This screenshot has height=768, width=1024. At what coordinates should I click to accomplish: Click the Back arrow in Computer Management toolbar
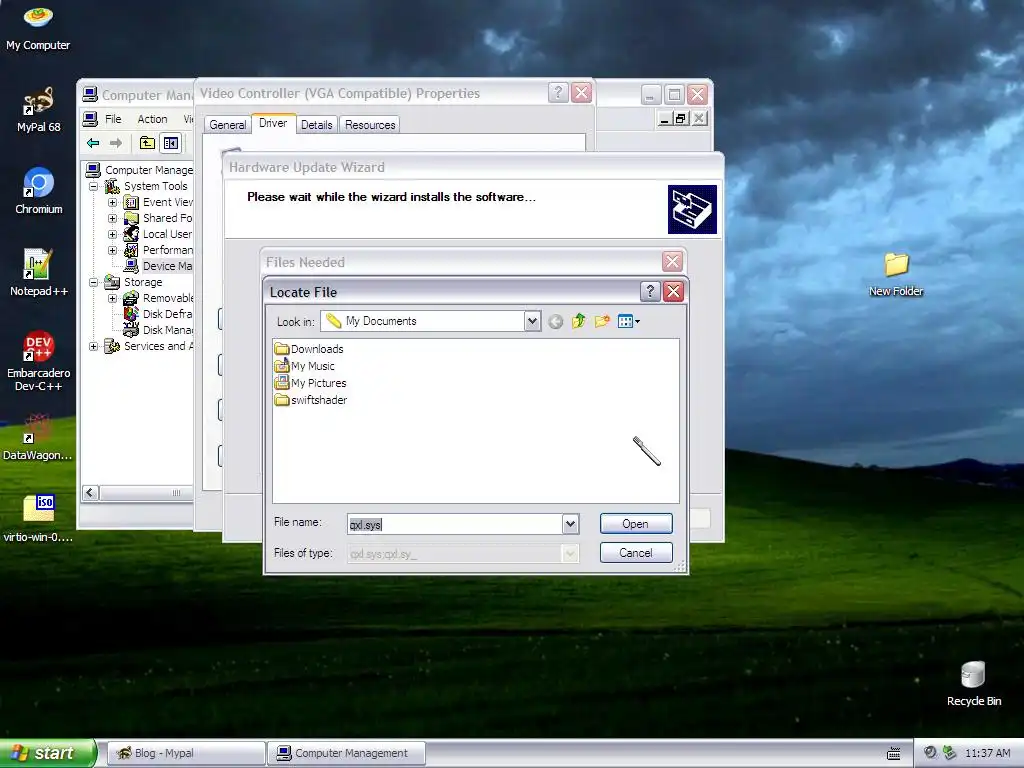click(x=93, y=143)
